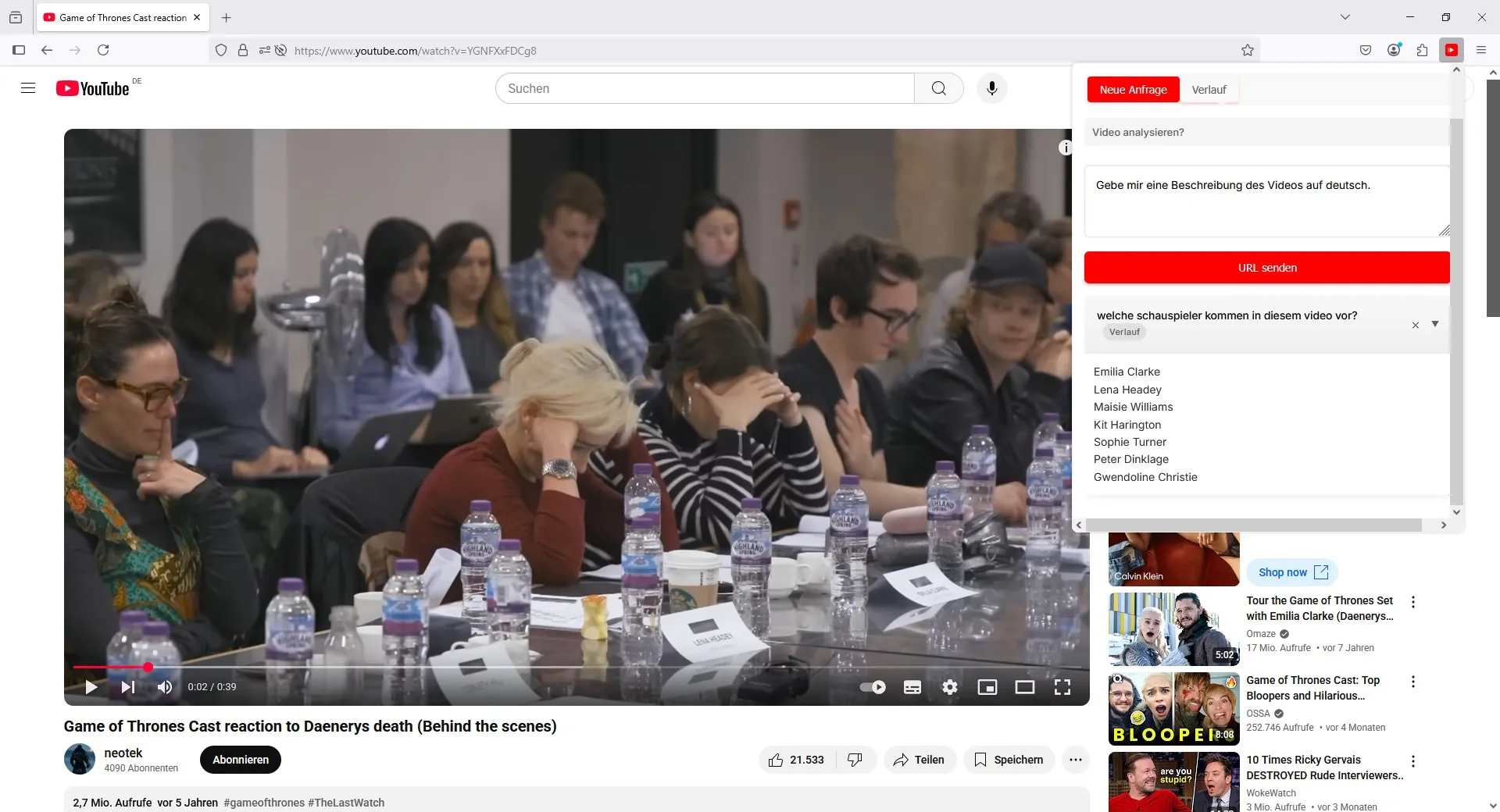Open Firefox application menu
This screenshot has width=1500, height=812.
tap(1481, 50)
